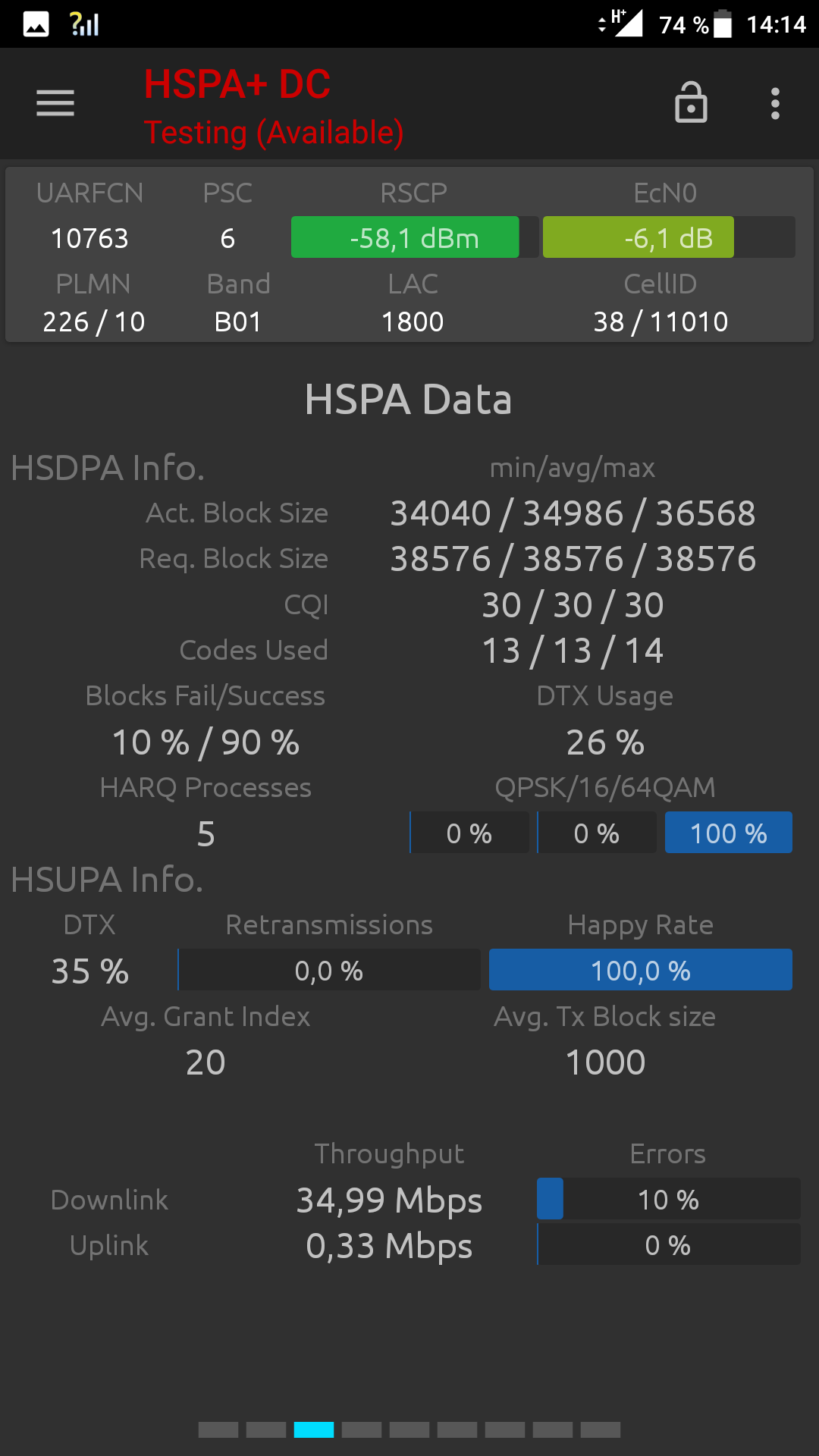Tap the Happy Rate 100,0 % bar
The width and height of the screenshot is (819, 1456).
[x=640, y=970]
